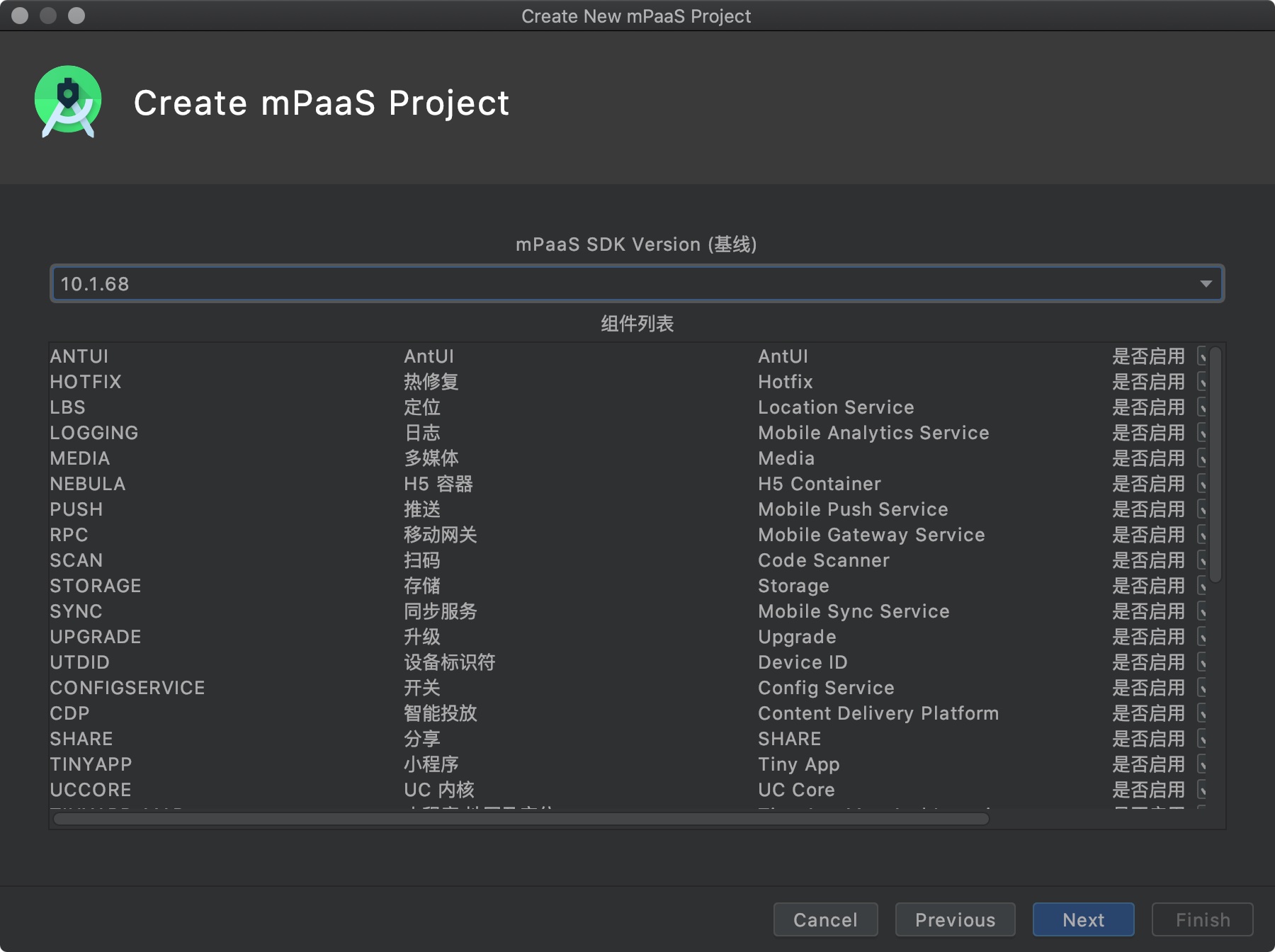1275x952 pixels.
Task: Go back with the Previous button
Action: (x=955, y=919)
